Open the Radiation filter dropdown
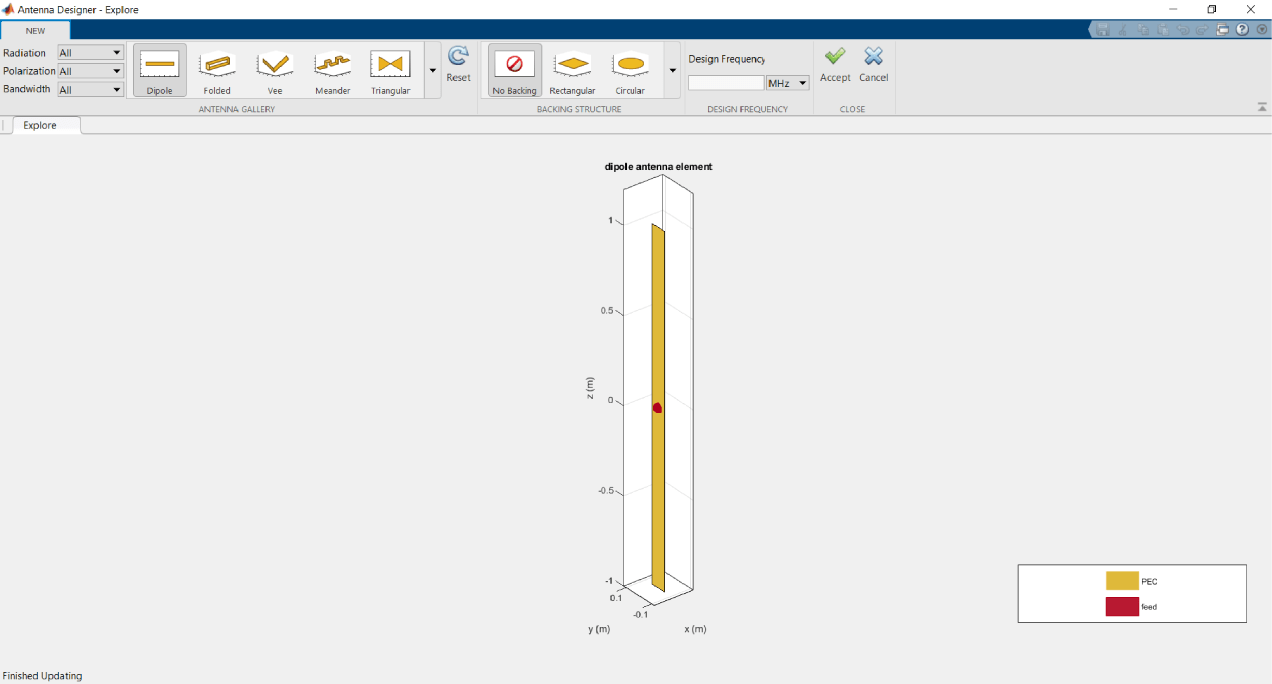This screenshot has height=684, width=1272. pos(115,52)
